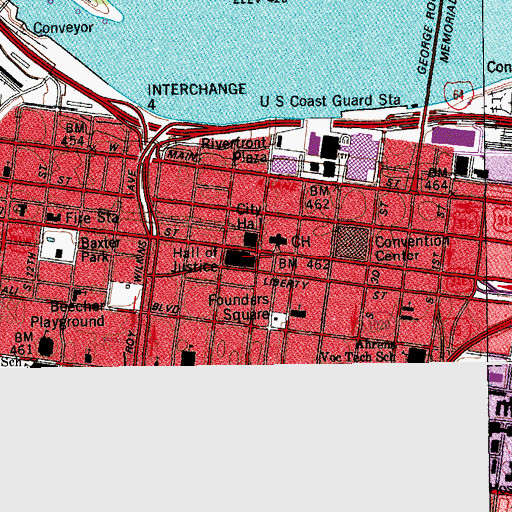Viewport: 512px width, 512px height.
Task: Select the Ahrens Voc Tech Sch label
Action: pyautogui.click(x=359, y=351)
